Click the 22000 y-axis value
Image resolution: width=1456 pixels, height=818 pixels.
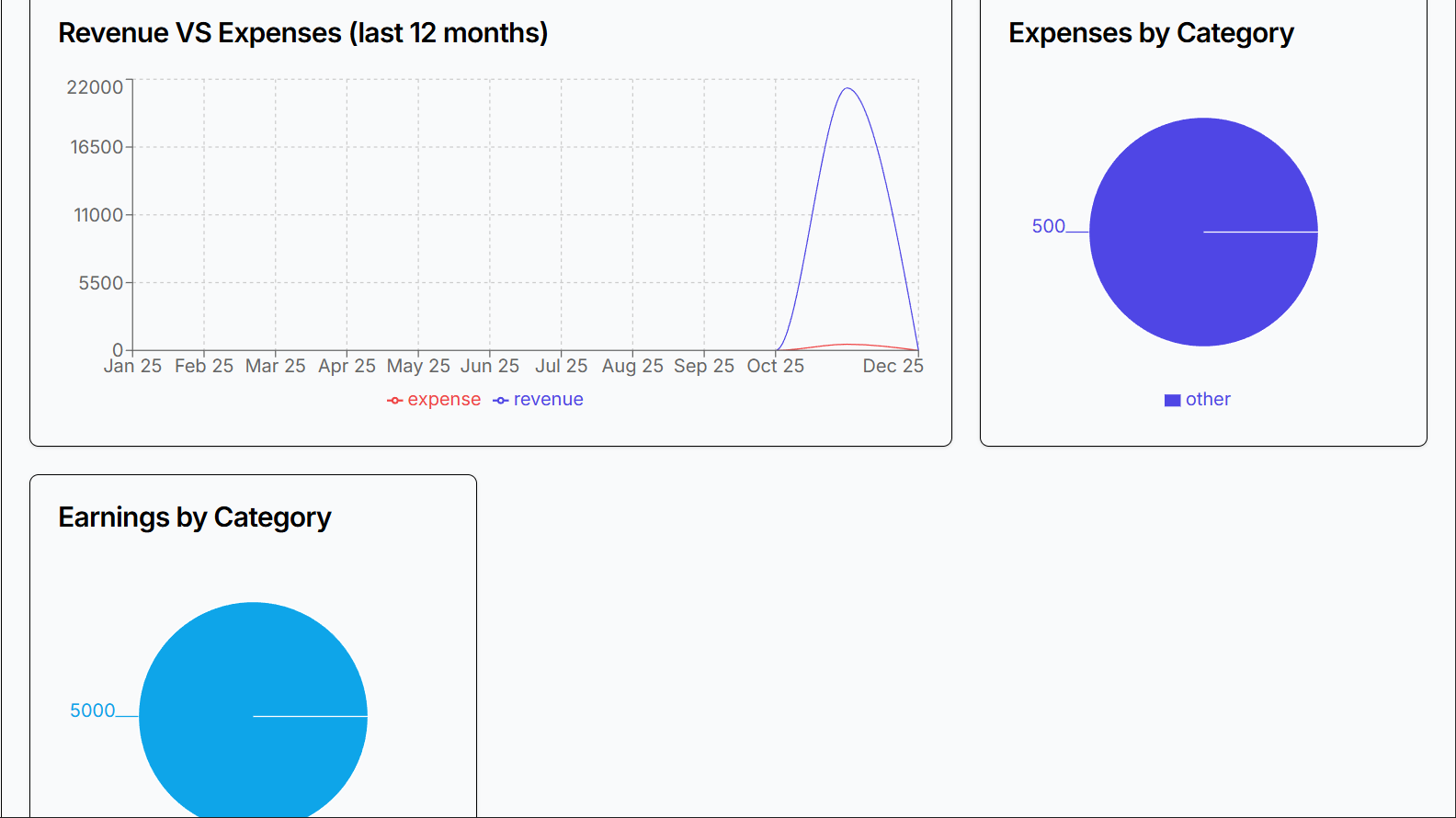tap(95, 87)
